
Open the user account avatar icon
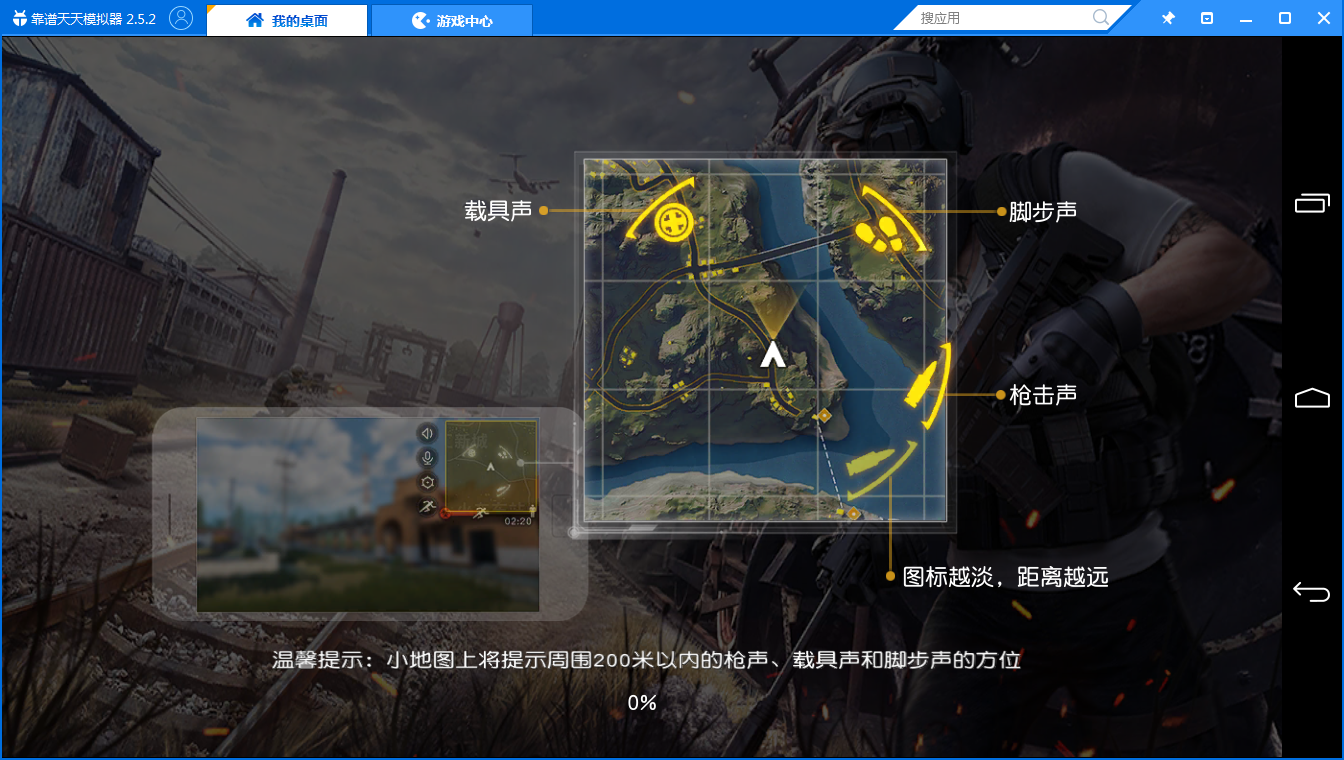[181, 18]
